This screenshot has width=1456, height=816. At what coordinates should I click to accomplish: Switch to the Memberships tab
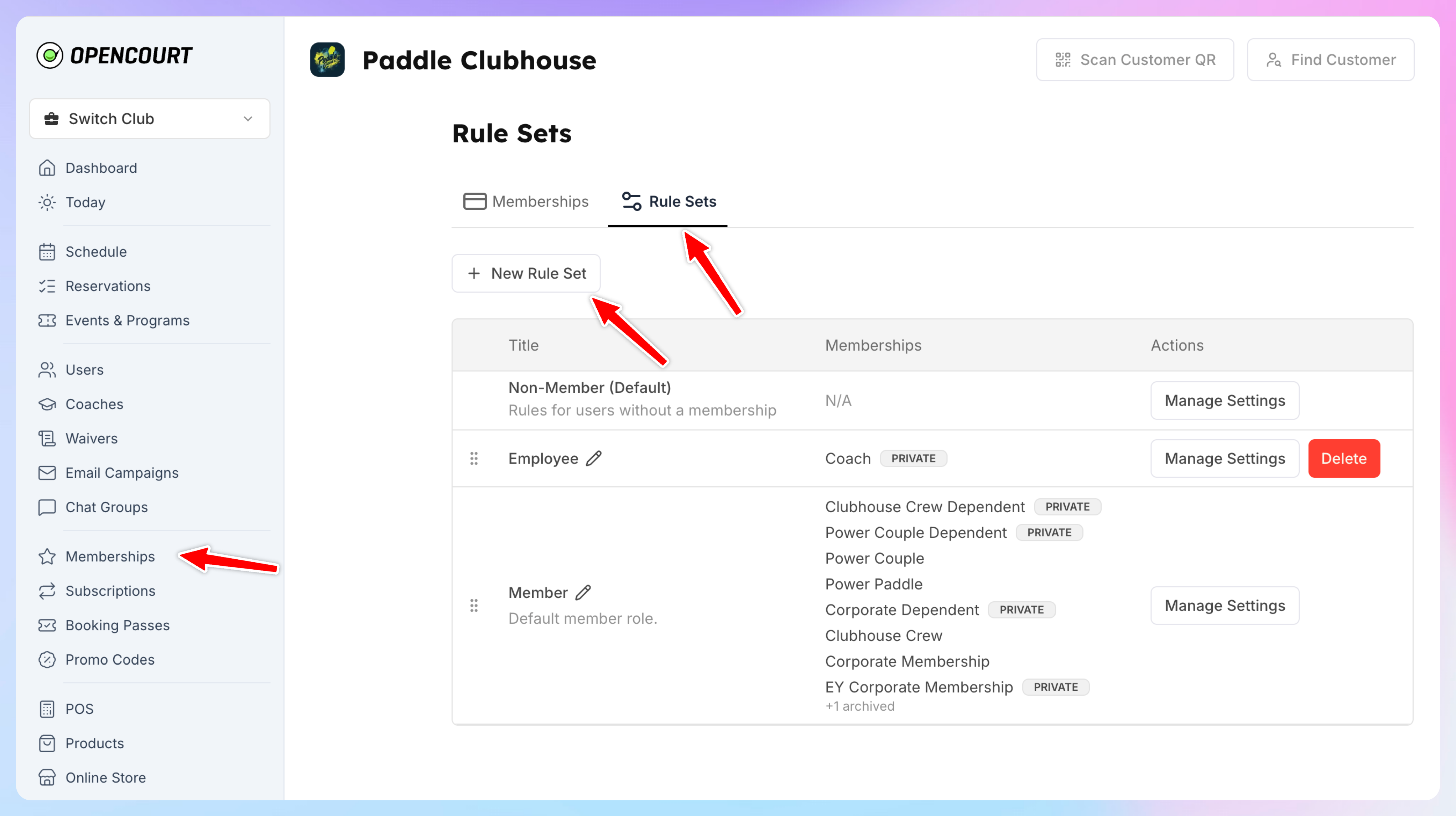(x=526, y=201)
